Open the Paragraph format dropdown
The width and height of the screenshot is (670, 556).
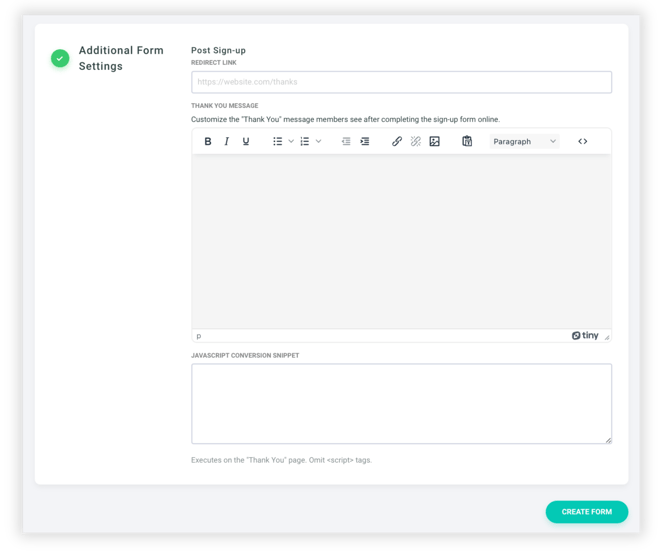point(524,142)
